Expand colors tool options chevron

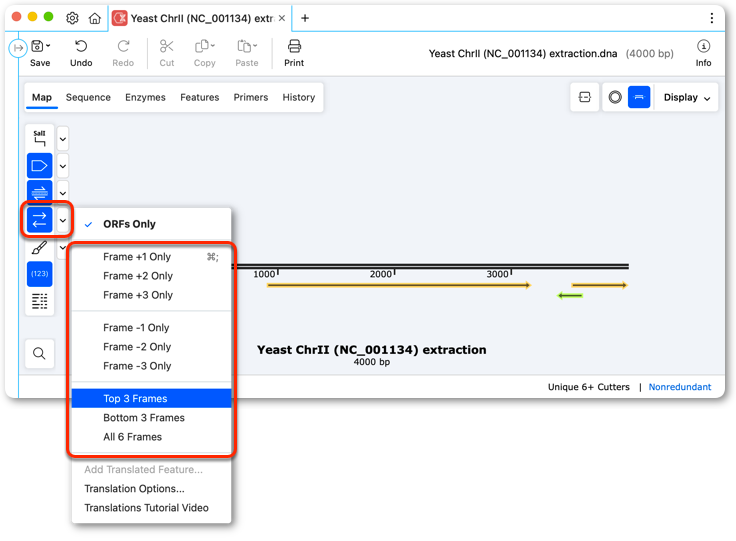(63, 247)
